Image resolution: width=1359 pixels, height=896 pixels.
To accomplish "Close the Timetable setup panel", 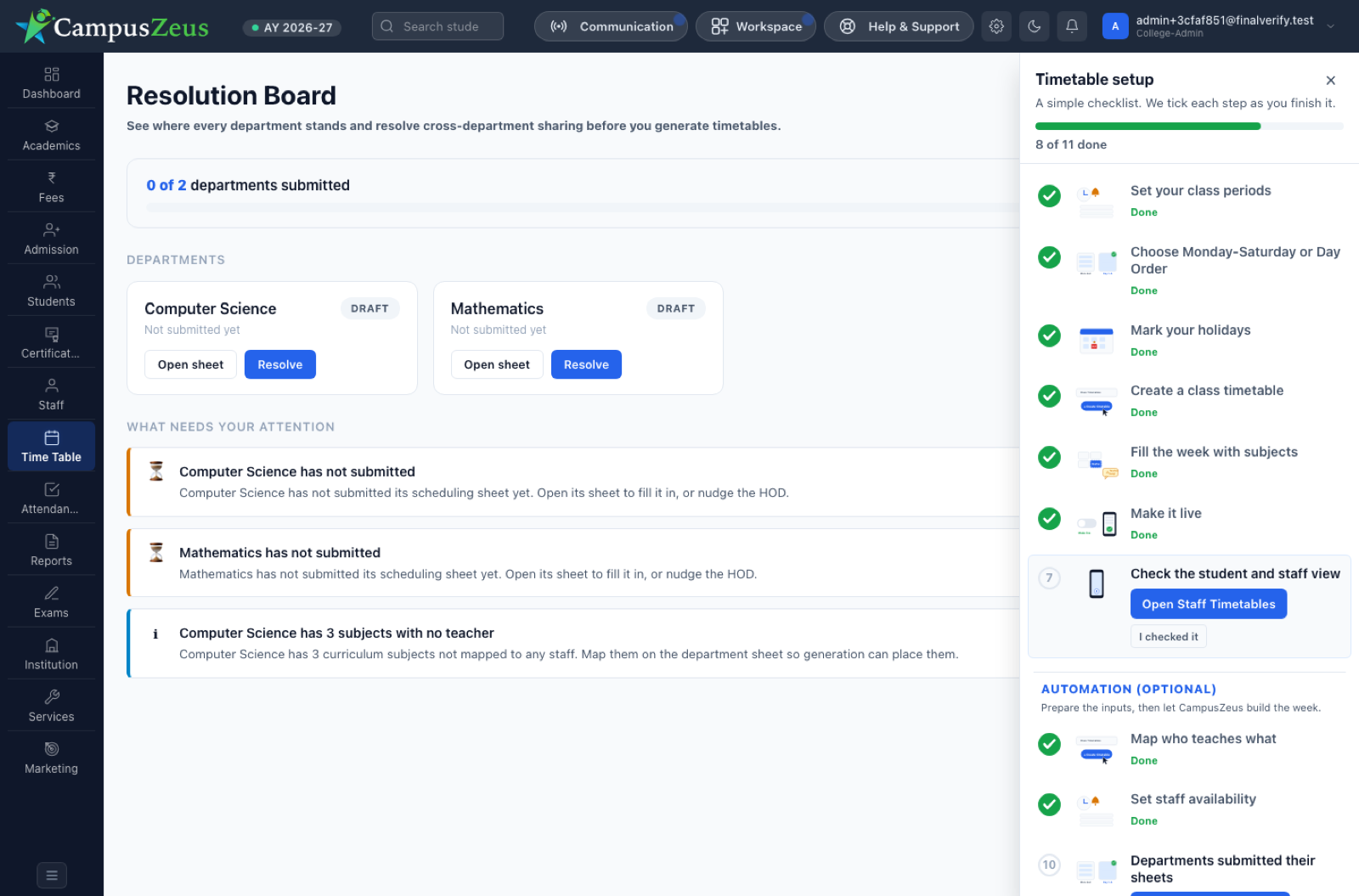I will pyautogui.click(x=1331, y=80).
